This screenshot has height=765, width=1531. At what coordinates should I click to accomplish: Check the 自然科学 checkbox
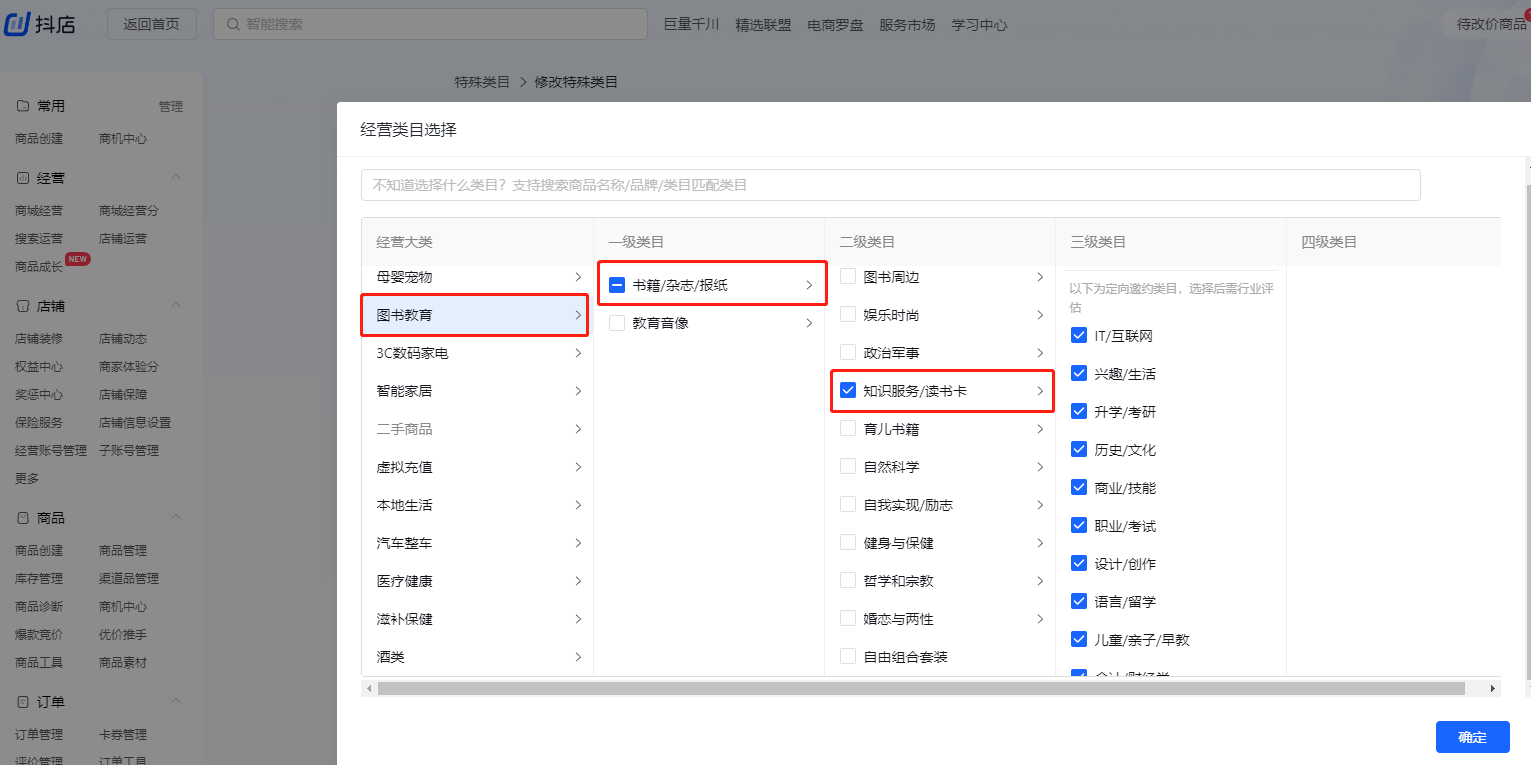848,467
